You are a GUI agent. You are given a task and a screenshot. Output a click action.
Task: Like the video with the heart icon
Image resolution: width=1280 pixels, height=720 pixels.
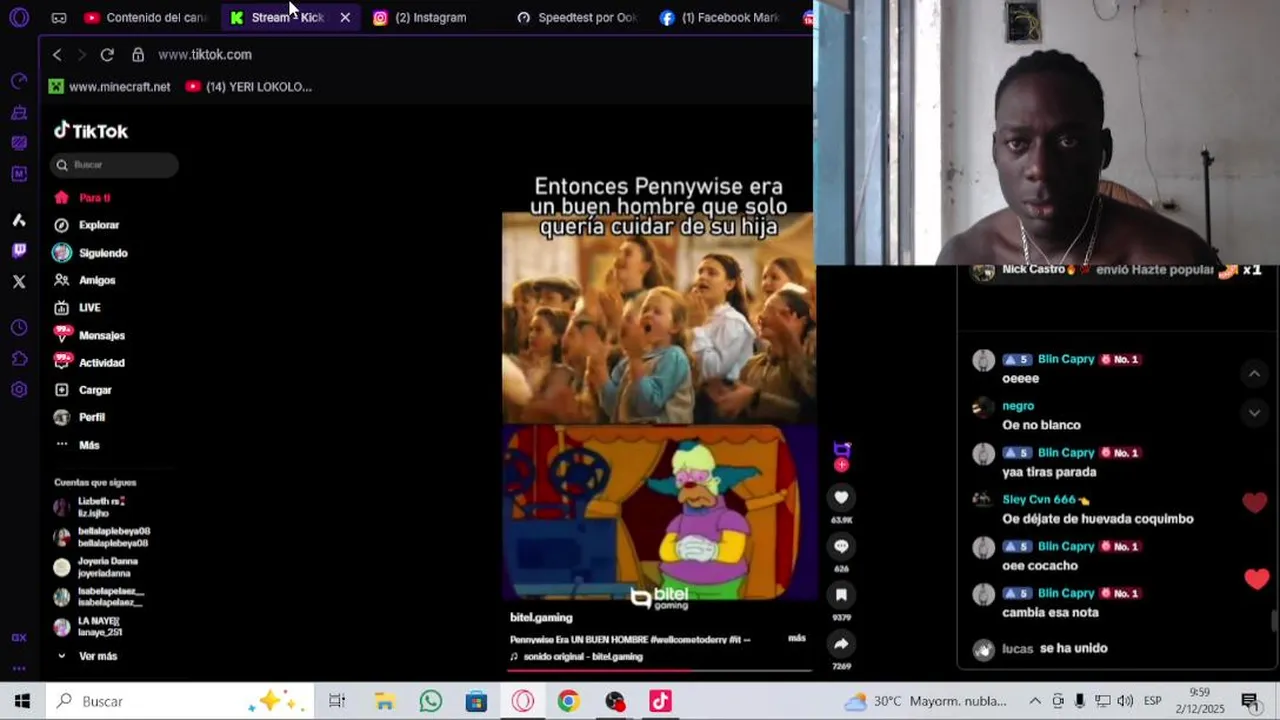(x=841, y=497)
